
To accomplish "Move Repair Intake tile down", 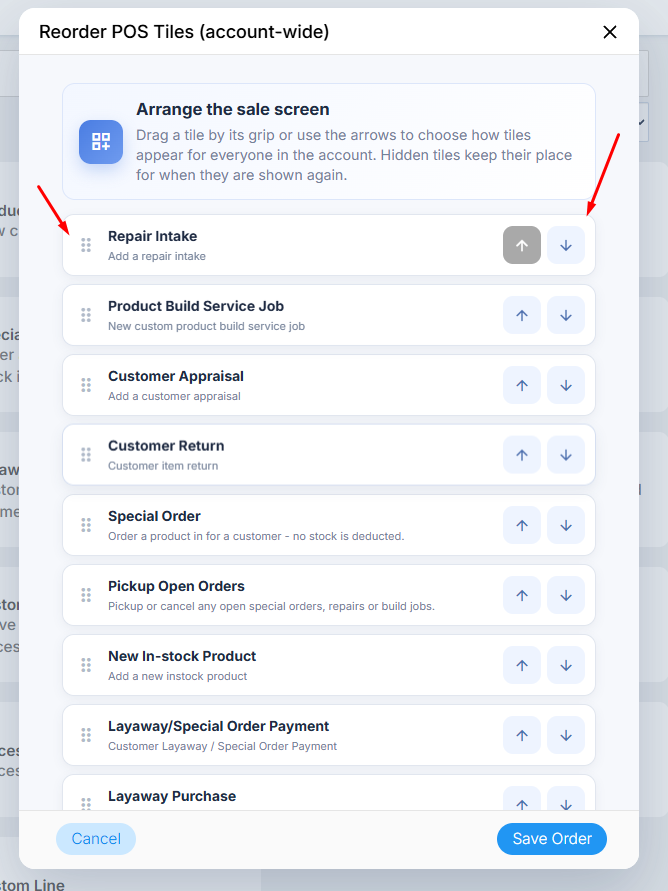I will tap(566, 245).
